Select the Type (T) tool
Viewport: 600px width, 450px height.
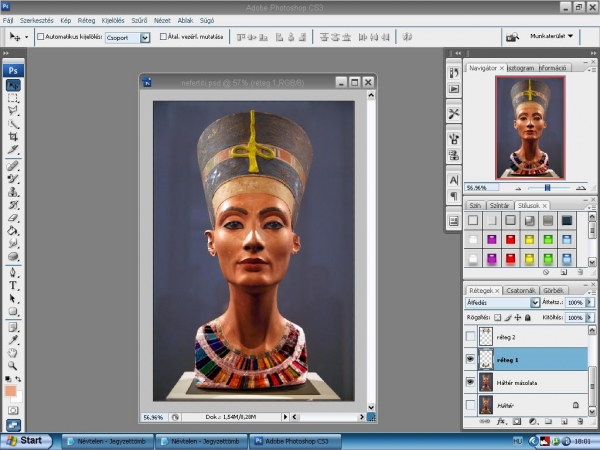click(13, 285)
